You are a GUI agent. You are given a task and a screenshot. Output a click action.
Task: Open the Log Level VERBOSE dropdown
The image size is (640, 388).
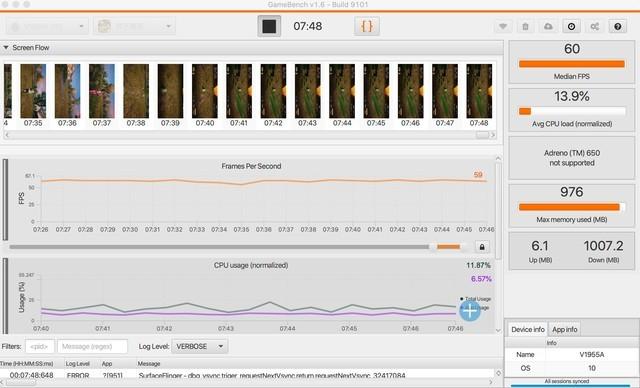click(x=200, y=346)
